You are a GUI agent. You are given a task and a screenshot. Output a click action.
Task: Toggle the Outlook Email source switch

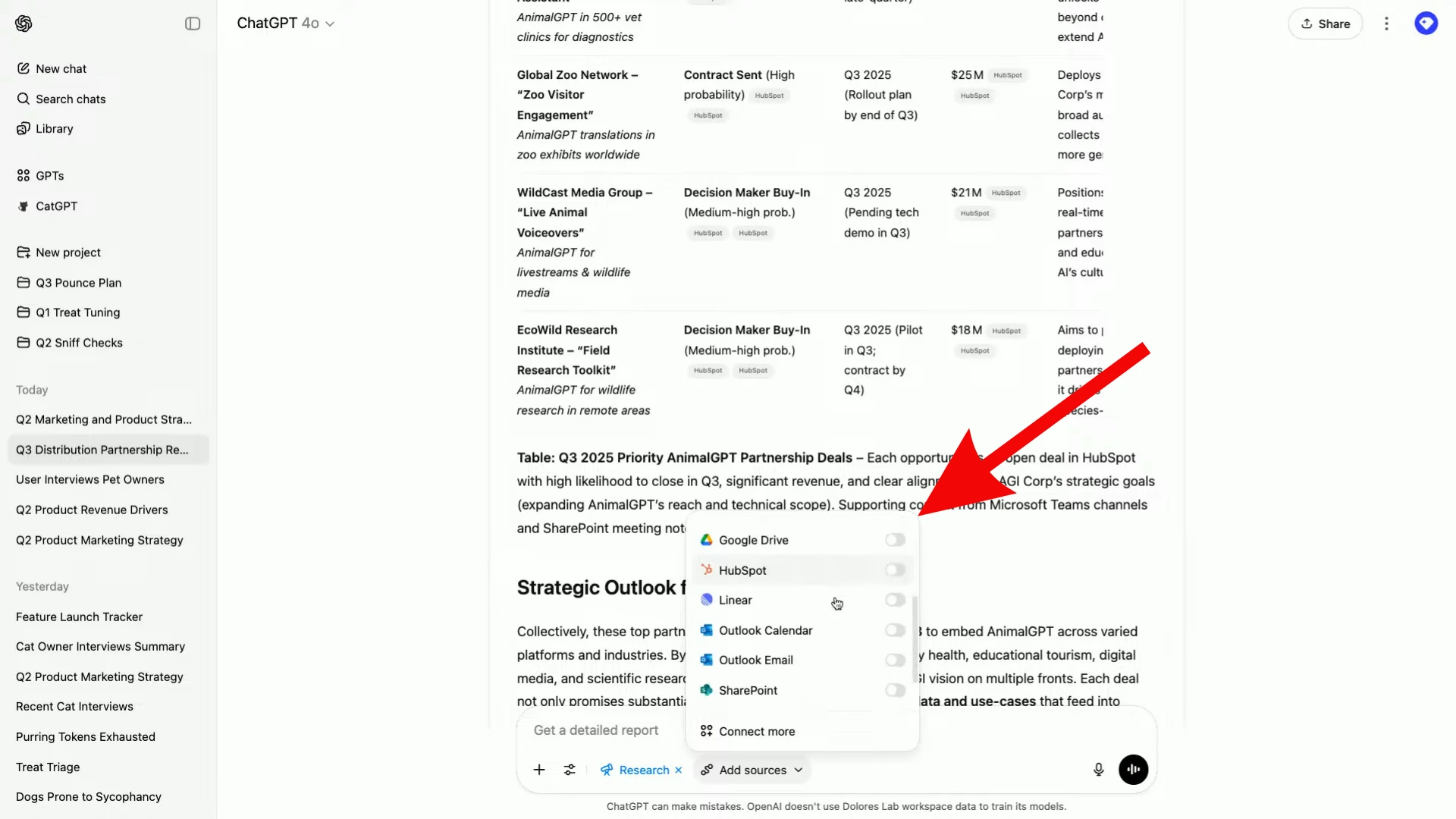click(895, 660)
